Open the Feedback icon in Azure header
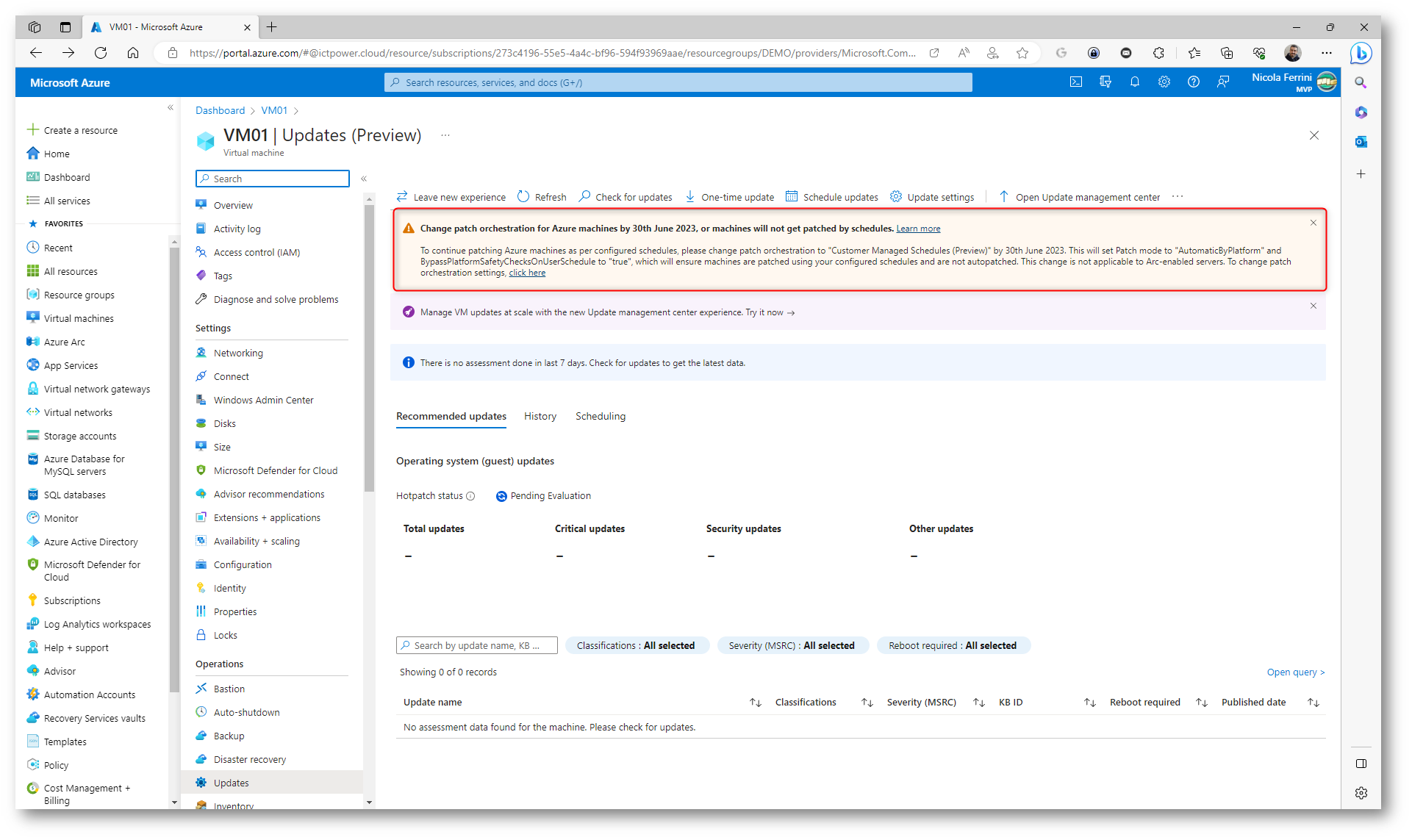 pos(1223,82)
